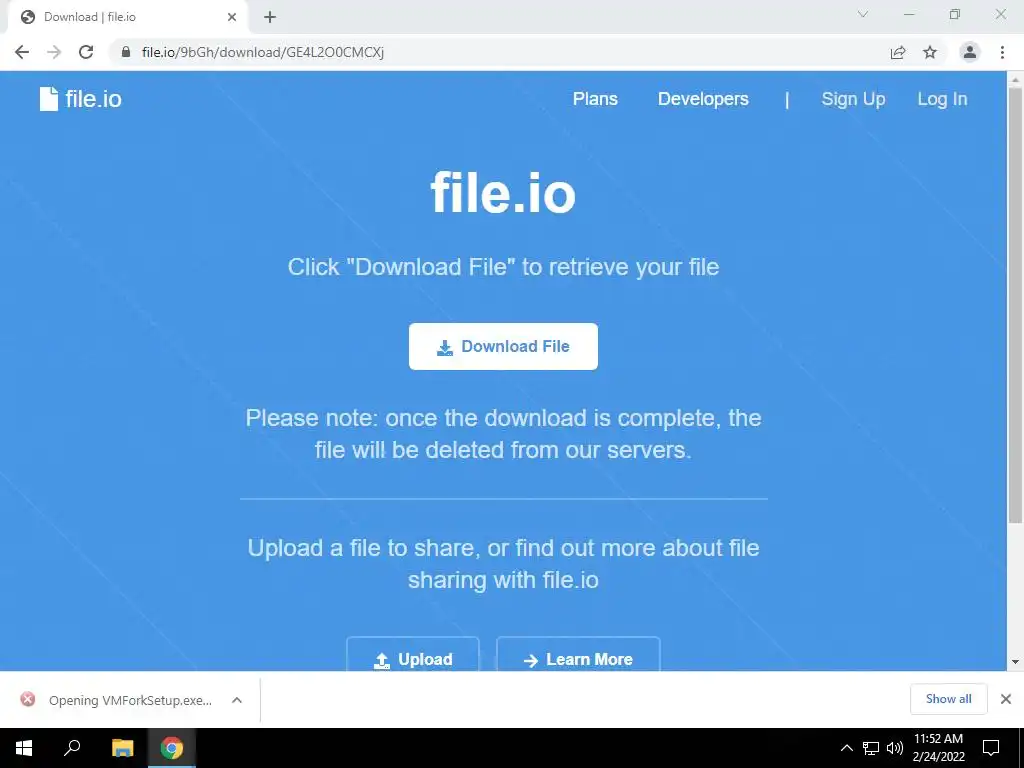This screenshot has height=768, width=1024.
Task: Click Show all downloads
Action: [948, 699]
